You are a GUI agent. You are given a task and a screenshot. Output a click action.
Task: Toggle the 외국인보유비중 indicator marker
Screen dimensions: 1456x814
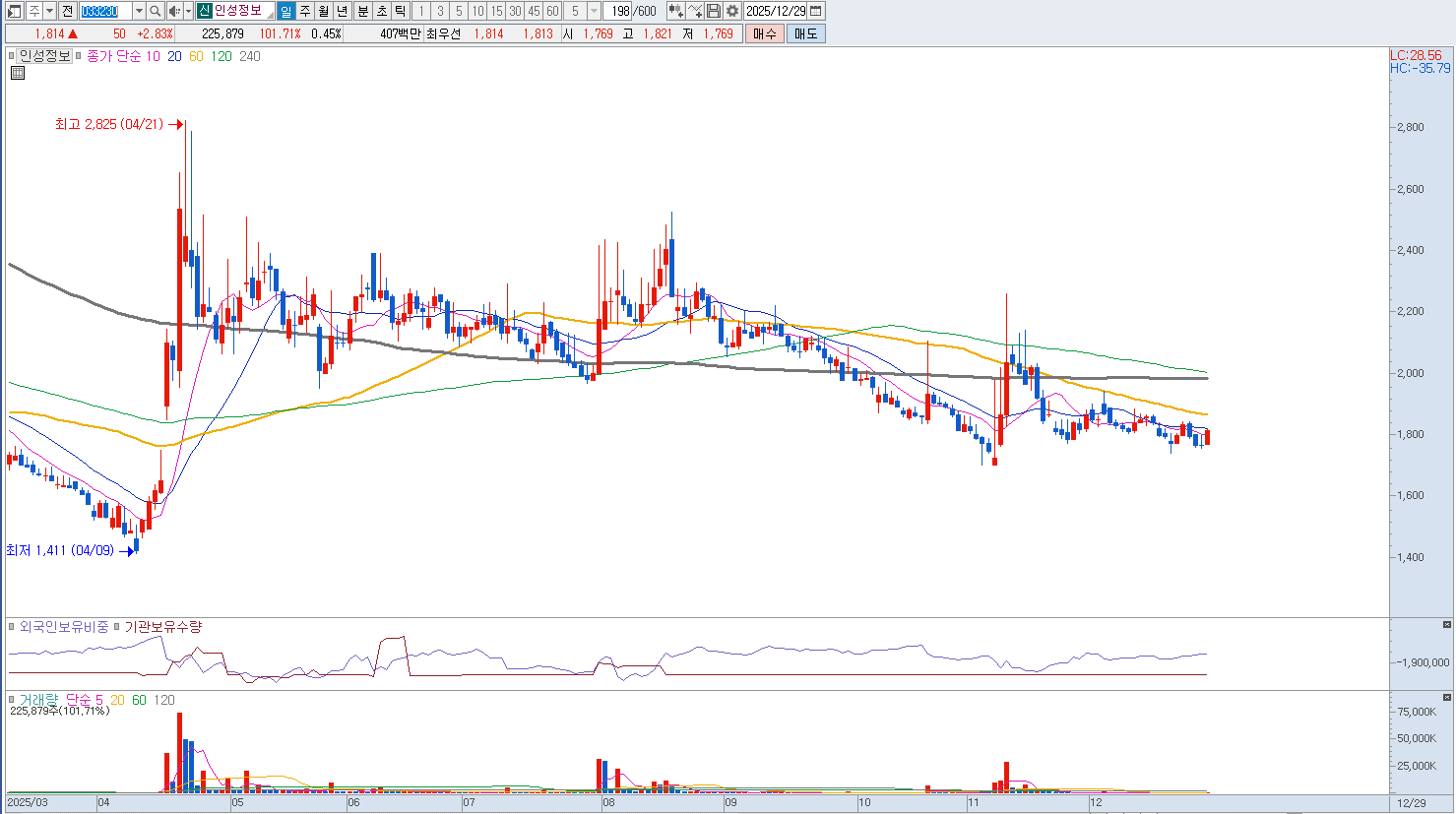[12, 627]
